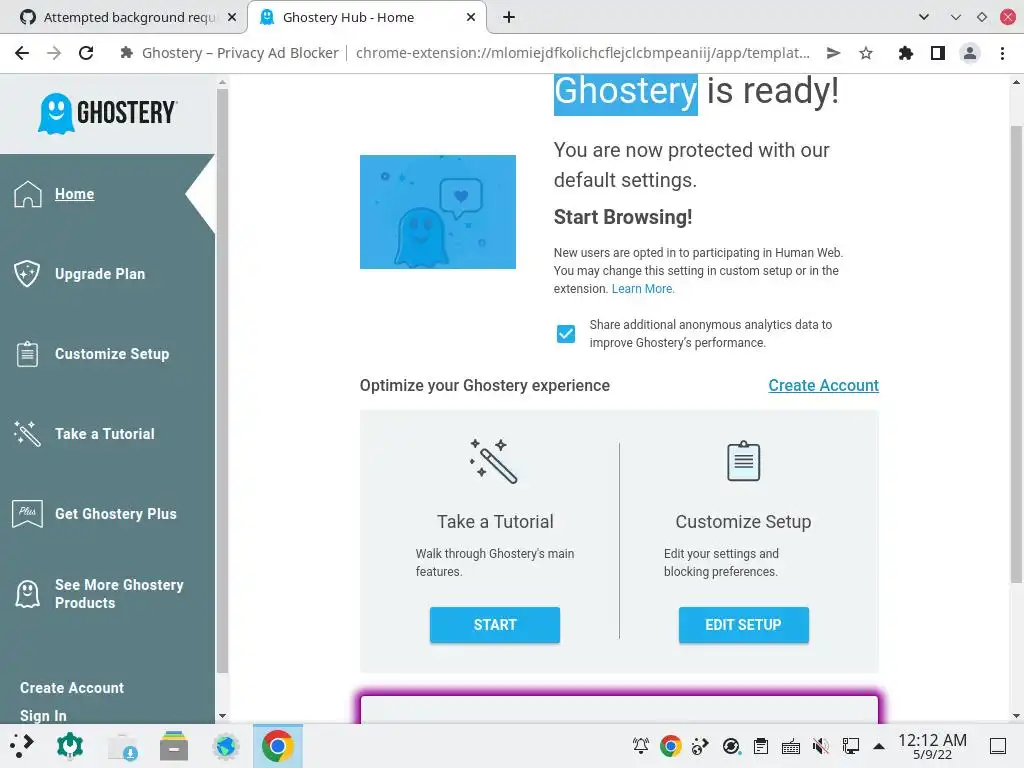Image resolution: width=1024 pixels, height=768 pixels.
Task: Click the clipboard icon in the Customize Setup card
Action: click(743, 461)
